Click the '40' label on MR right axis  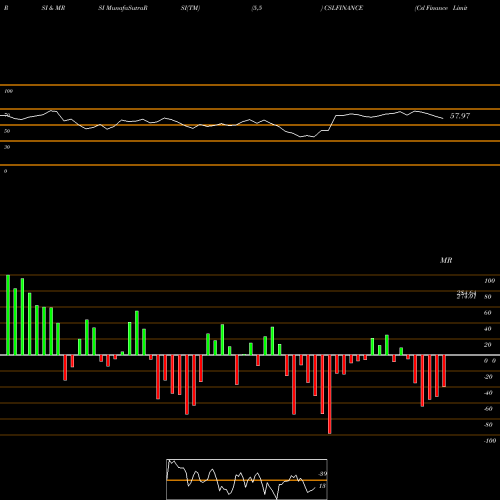[x=488, y=329]
